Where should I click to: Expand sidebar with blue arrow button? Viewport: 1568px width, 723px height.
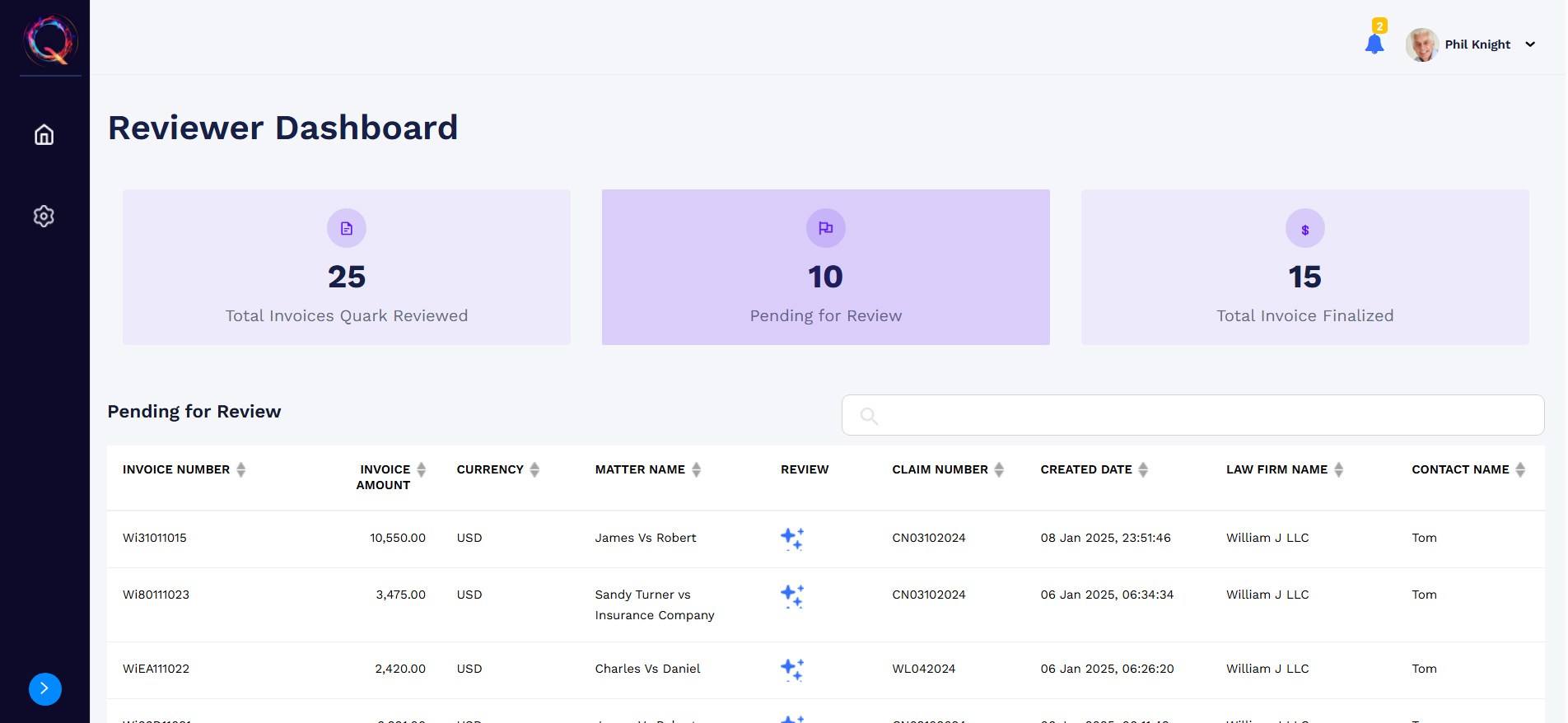click(45, 689)
